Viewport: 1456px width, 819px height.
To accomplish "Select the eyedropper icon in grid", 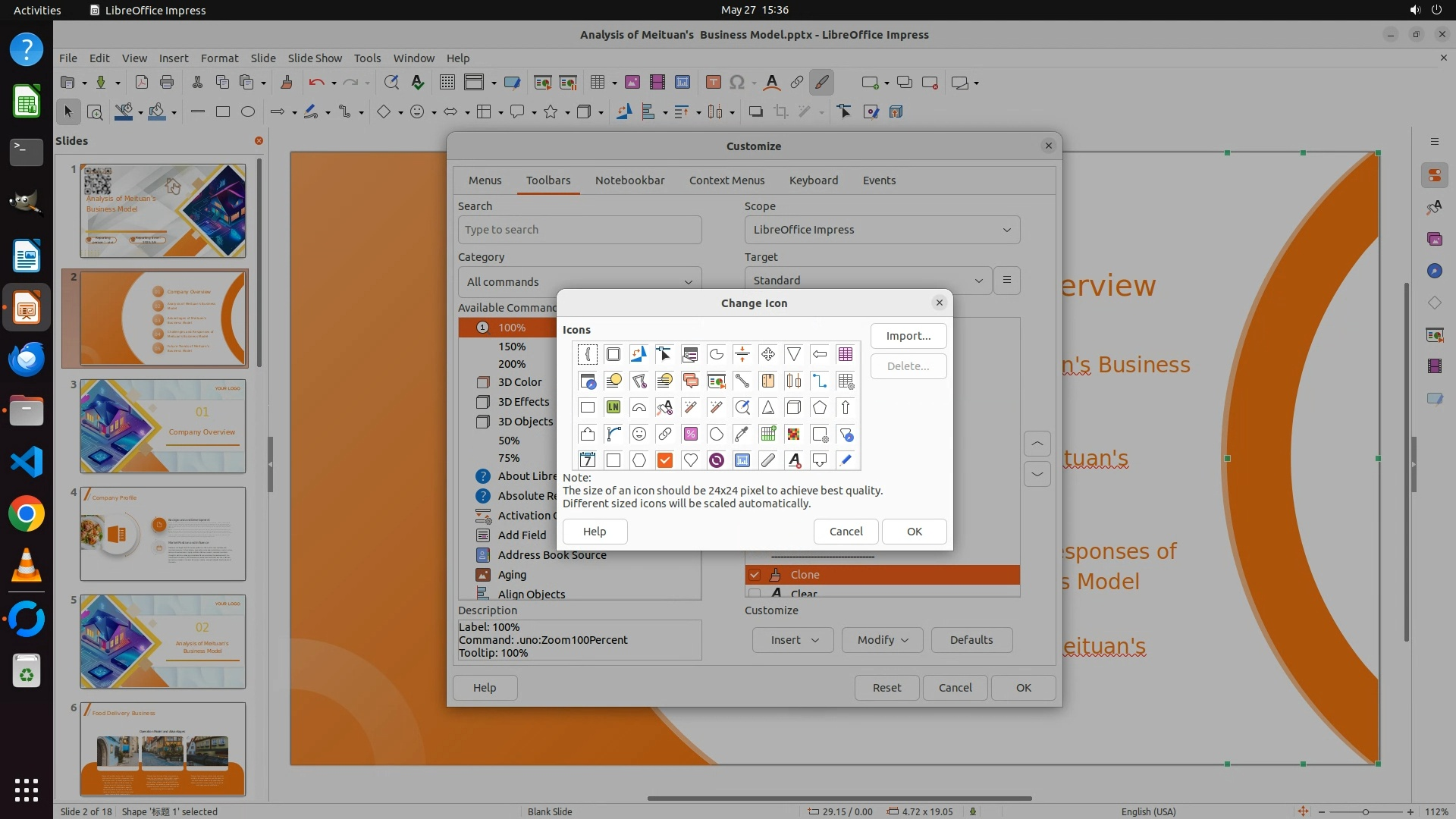I will pyautogui.click(x=742, y=434).
